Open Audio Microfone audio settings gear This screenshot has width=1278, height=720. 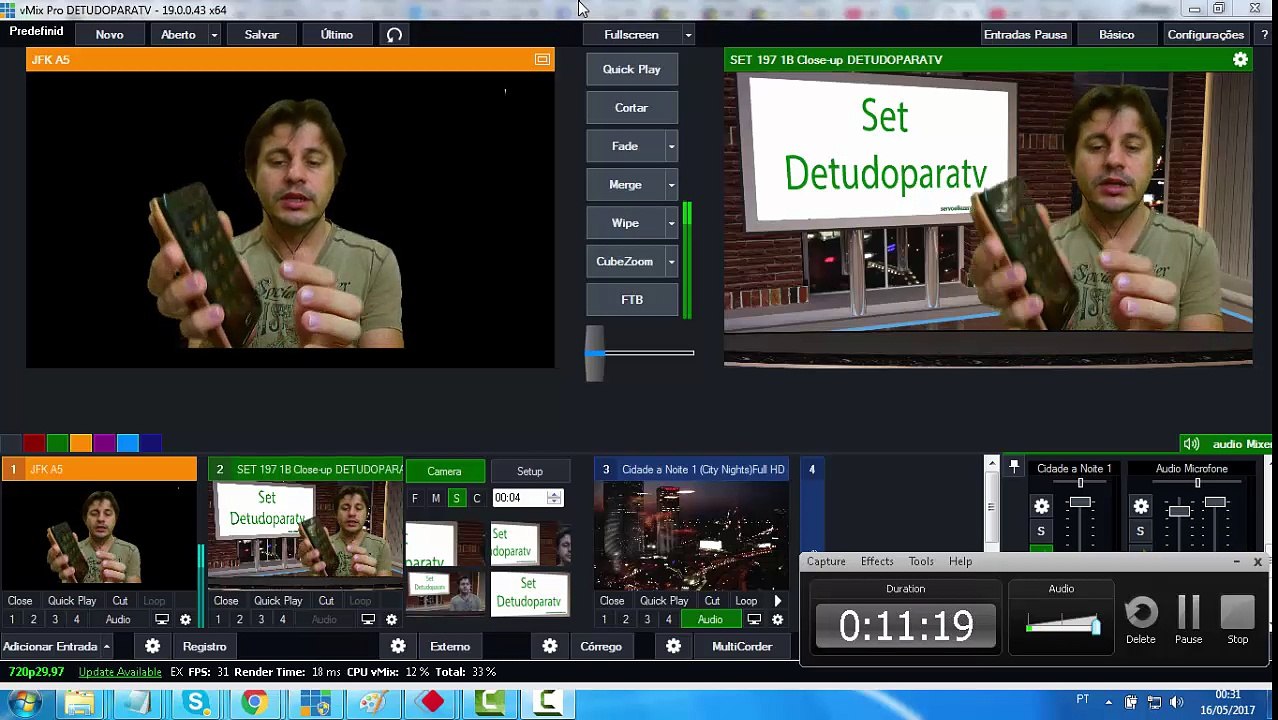coord(1141,507)
